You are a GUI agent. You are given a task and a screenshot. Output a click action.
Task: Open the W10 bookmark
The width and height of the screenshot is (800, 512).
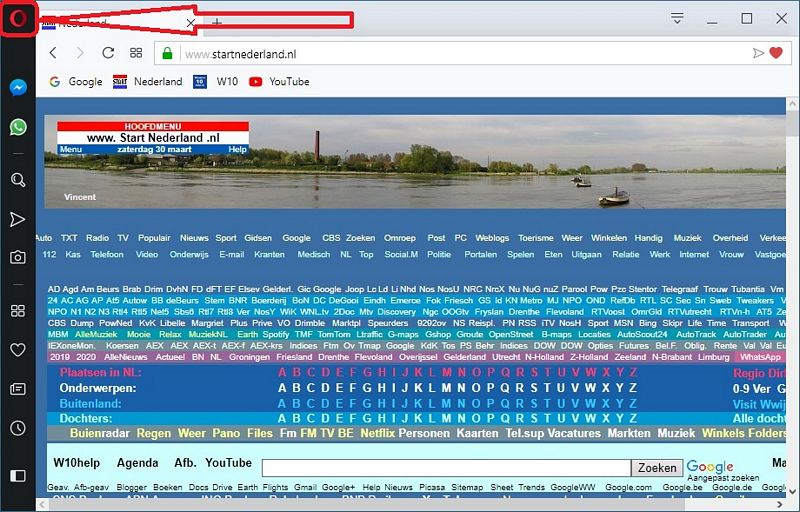tap(216, 82)
